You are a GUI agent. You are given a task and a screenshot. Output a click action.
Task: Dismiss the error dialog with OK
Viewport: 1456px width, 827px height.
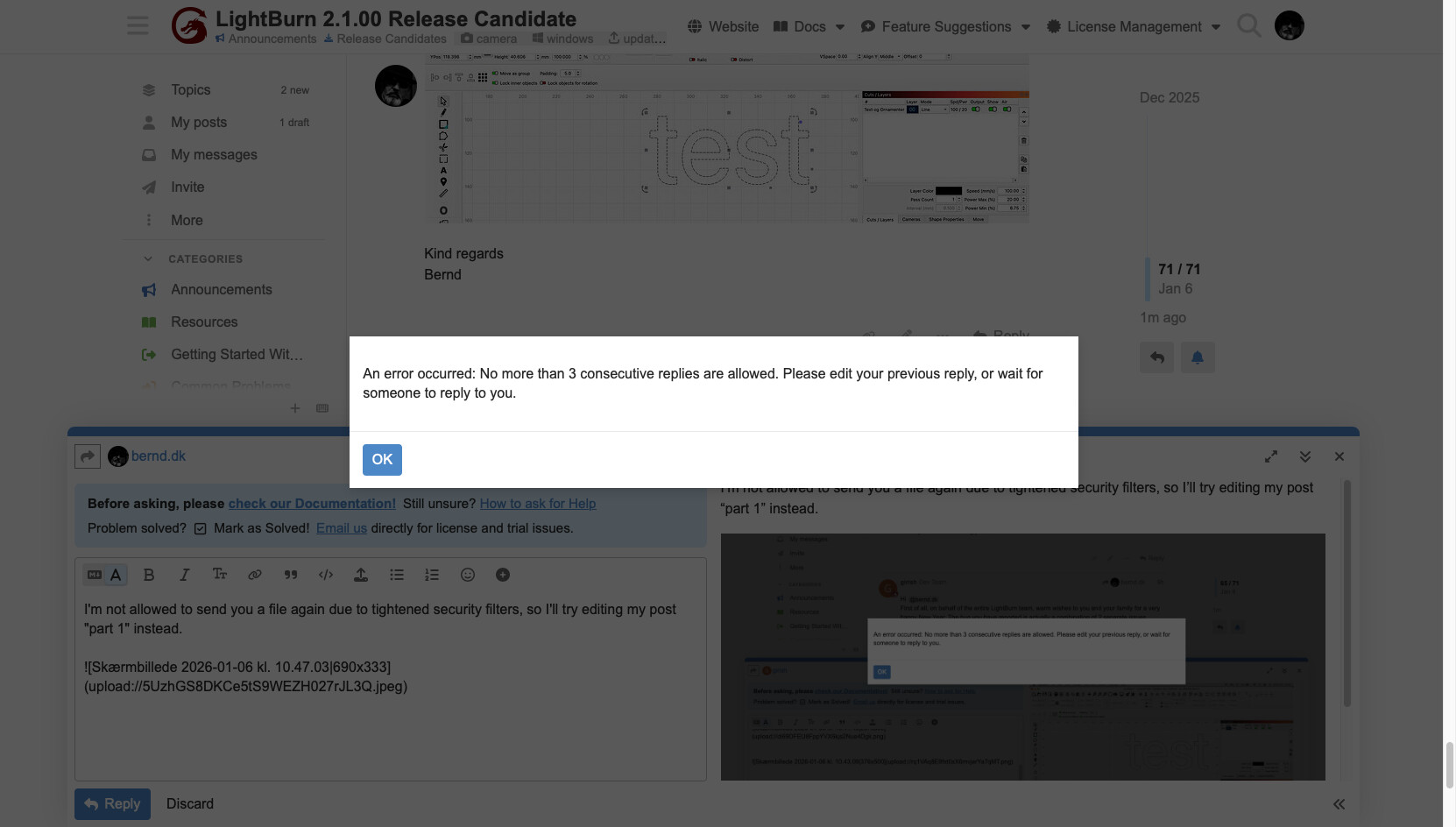(382, 459)
